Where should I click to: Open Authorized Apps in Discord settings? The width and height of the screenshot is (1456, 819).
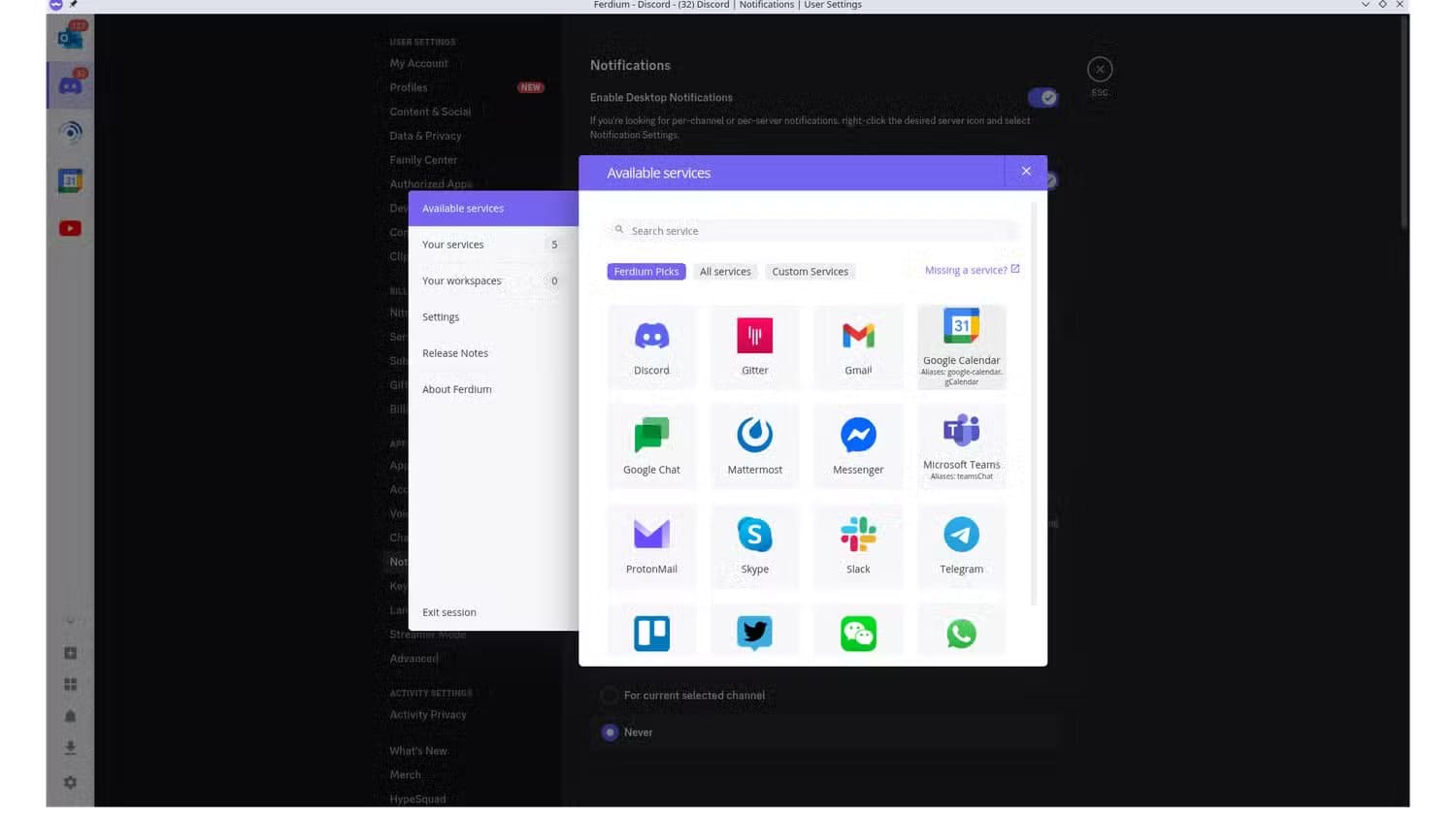tap(431, 183)
